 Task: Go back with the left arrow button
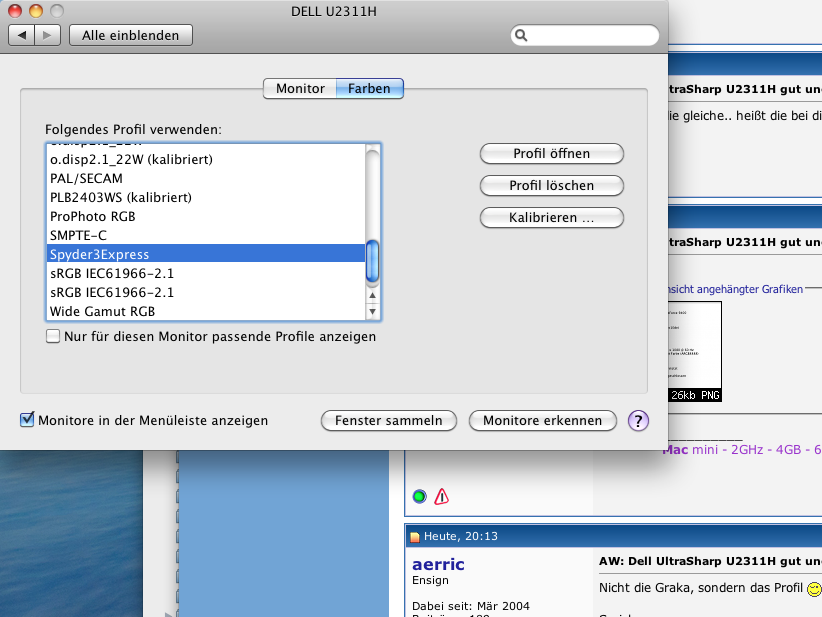(x=21, y=35)
